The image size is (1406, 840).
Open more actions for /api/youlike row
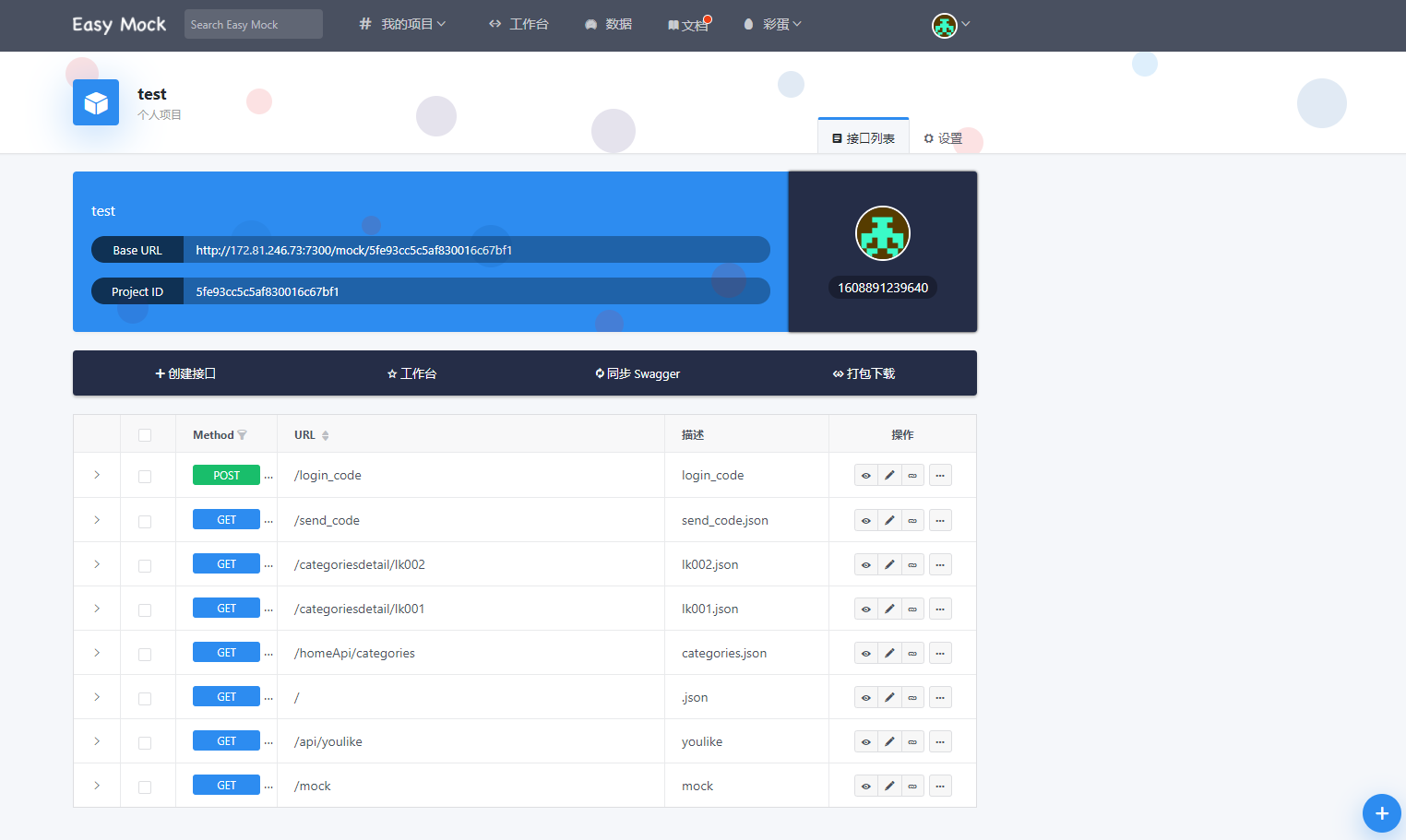pos(940,741)
